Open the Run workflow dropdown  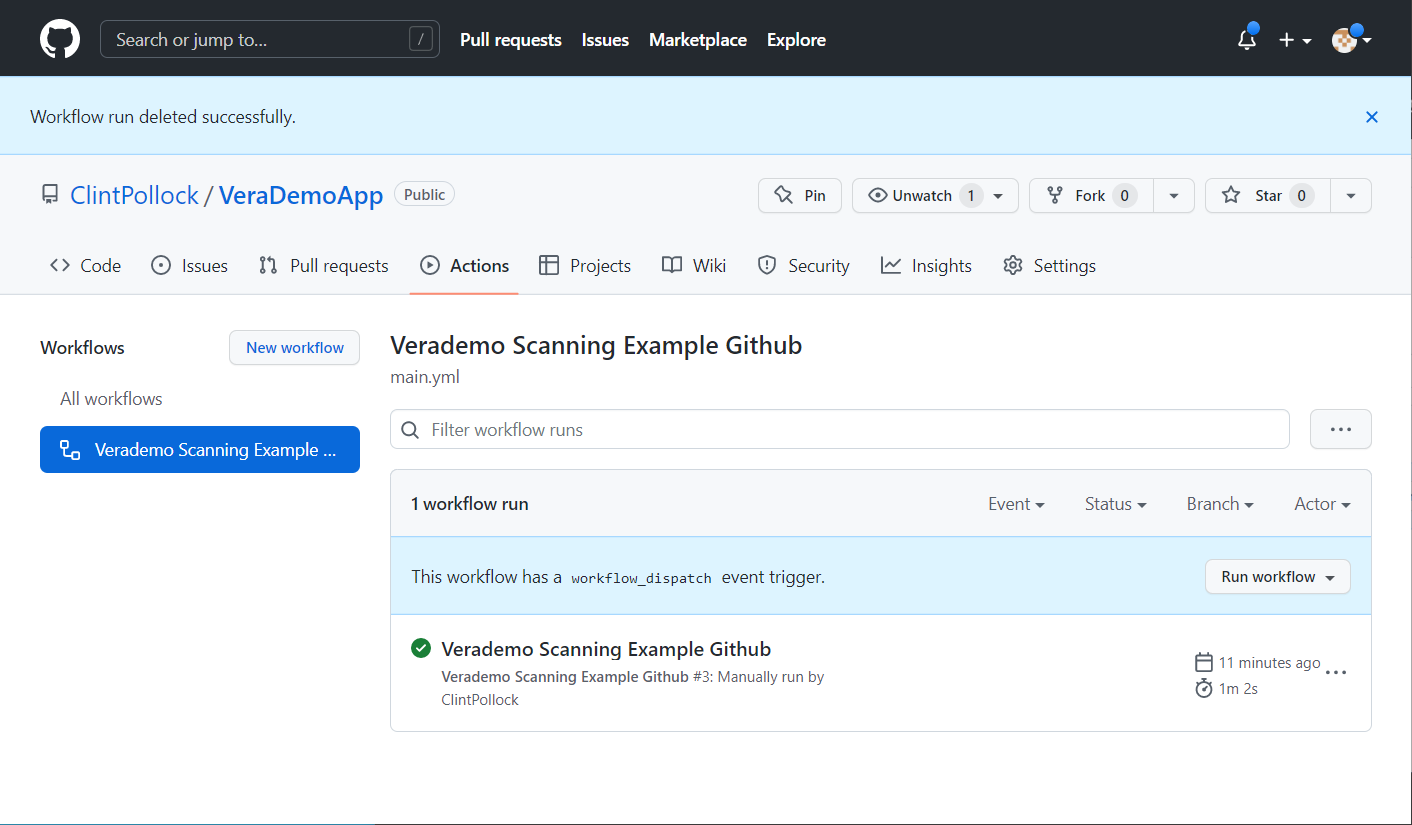1278,577
